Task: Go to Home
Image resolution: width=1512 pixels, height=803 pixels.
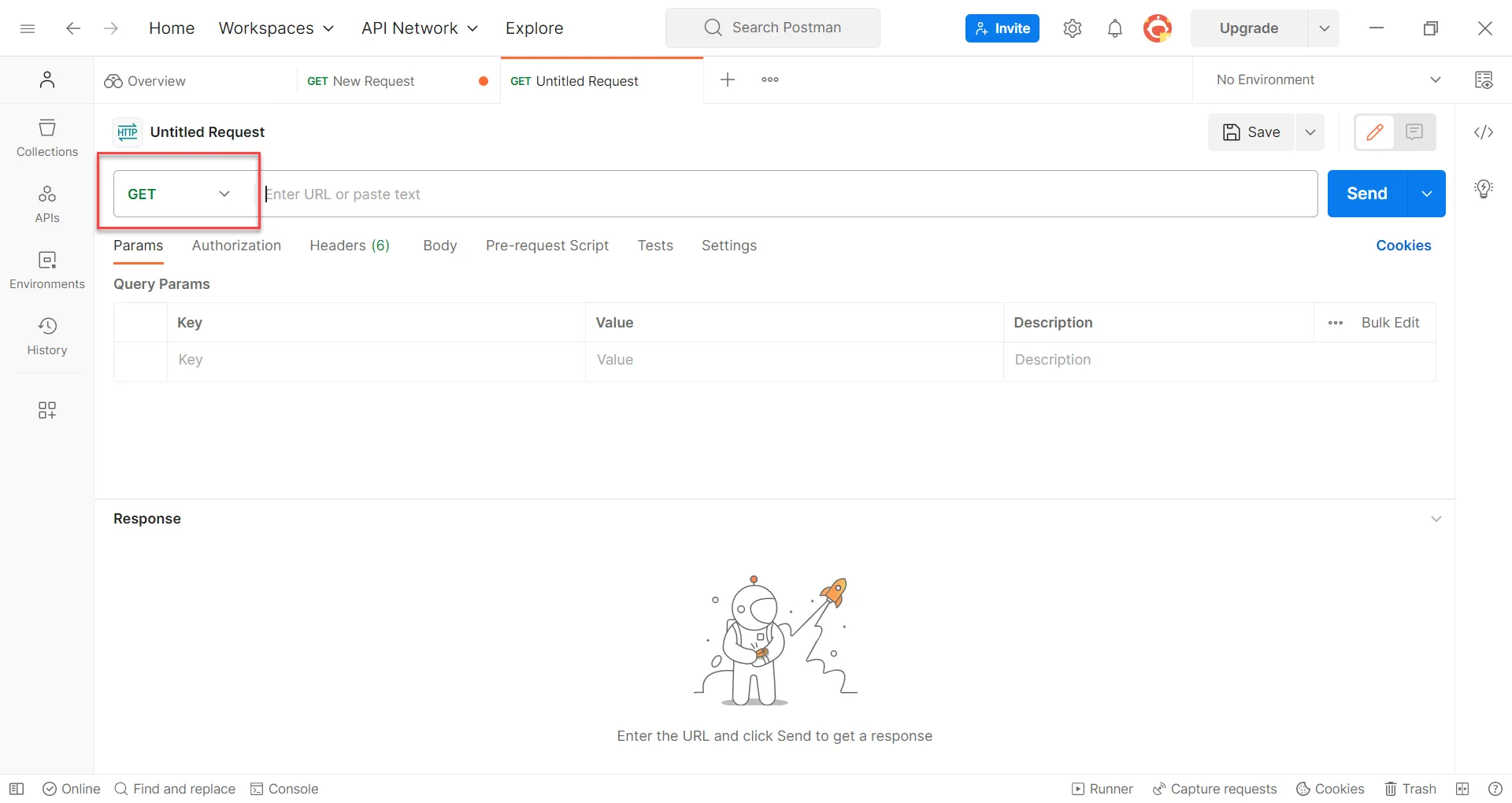Action: click(x=172, y=28)
